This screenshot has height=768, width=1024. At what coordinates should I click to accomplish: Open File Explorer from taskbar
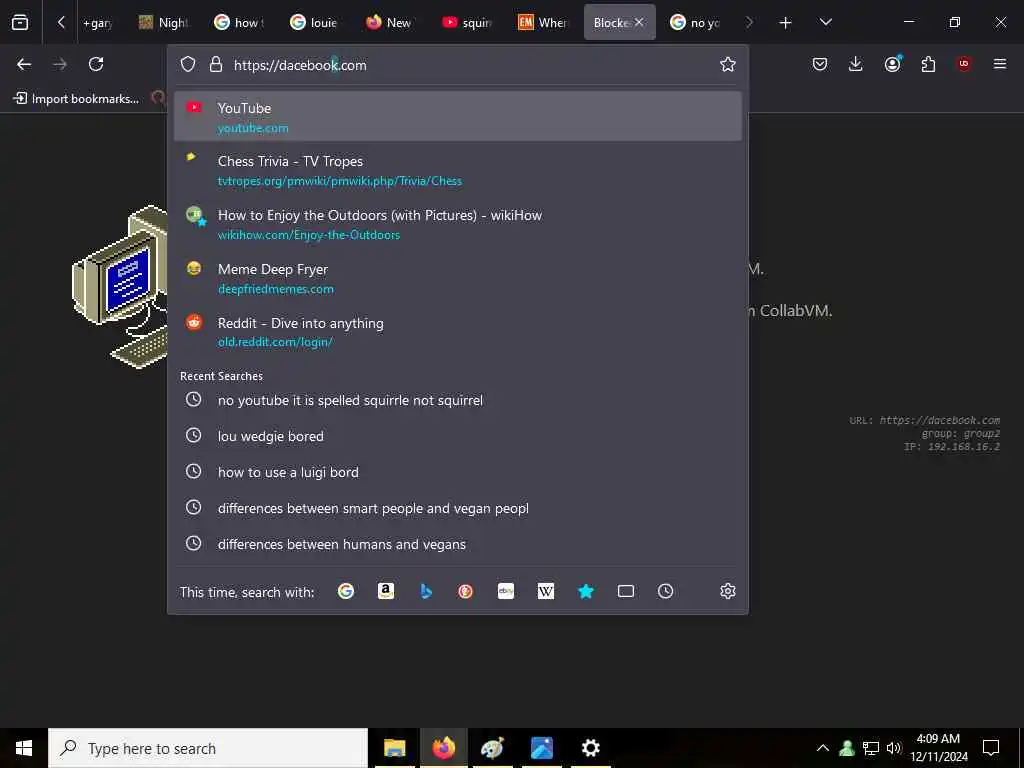(x=394, y=748)
